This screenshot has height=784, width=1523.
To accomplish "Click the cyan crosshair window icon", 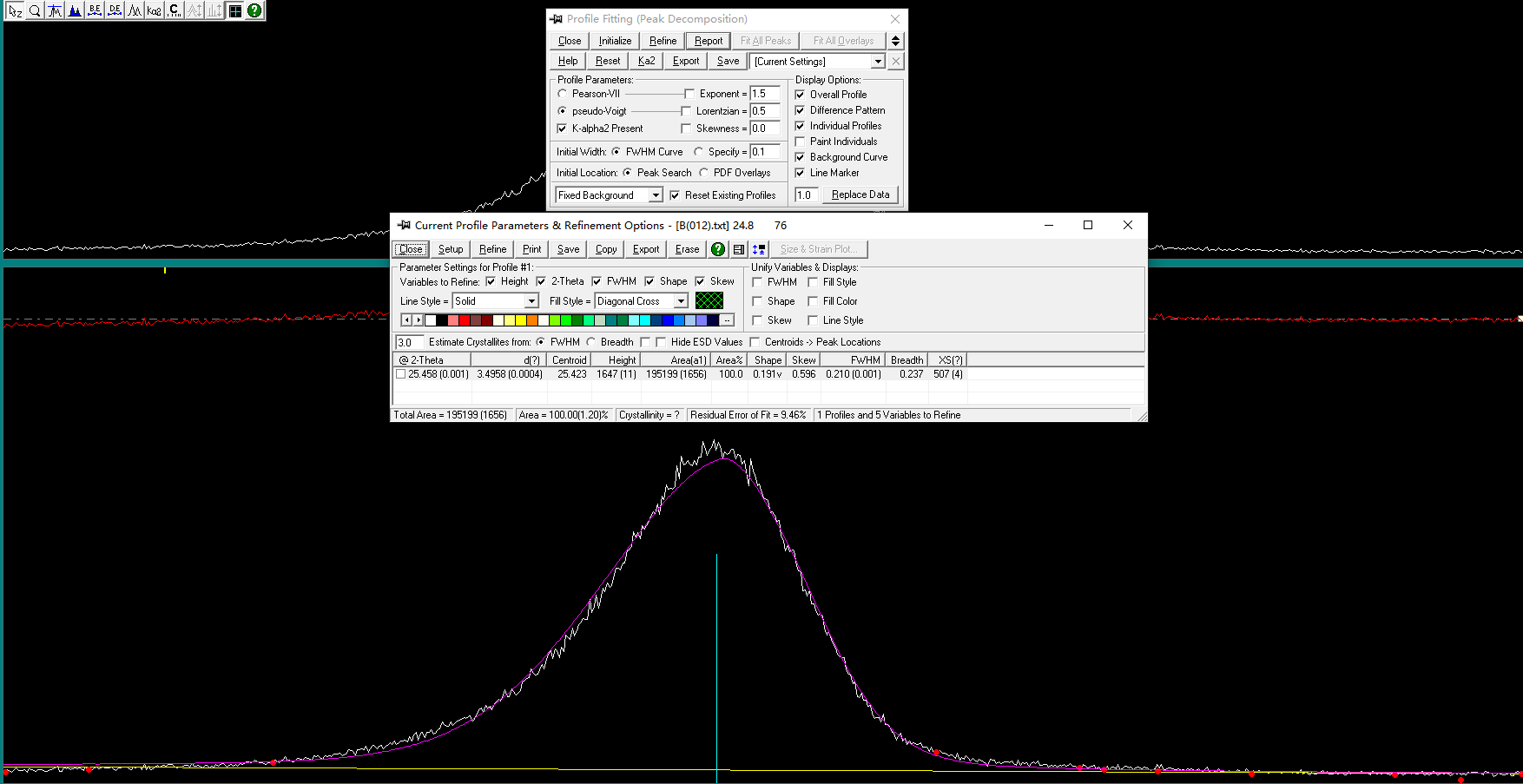I will (x=235, y=10).
